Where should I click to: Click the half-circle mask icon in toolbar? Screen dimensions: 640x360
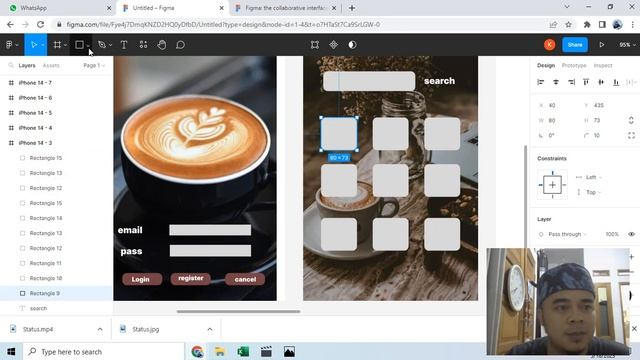352,45
